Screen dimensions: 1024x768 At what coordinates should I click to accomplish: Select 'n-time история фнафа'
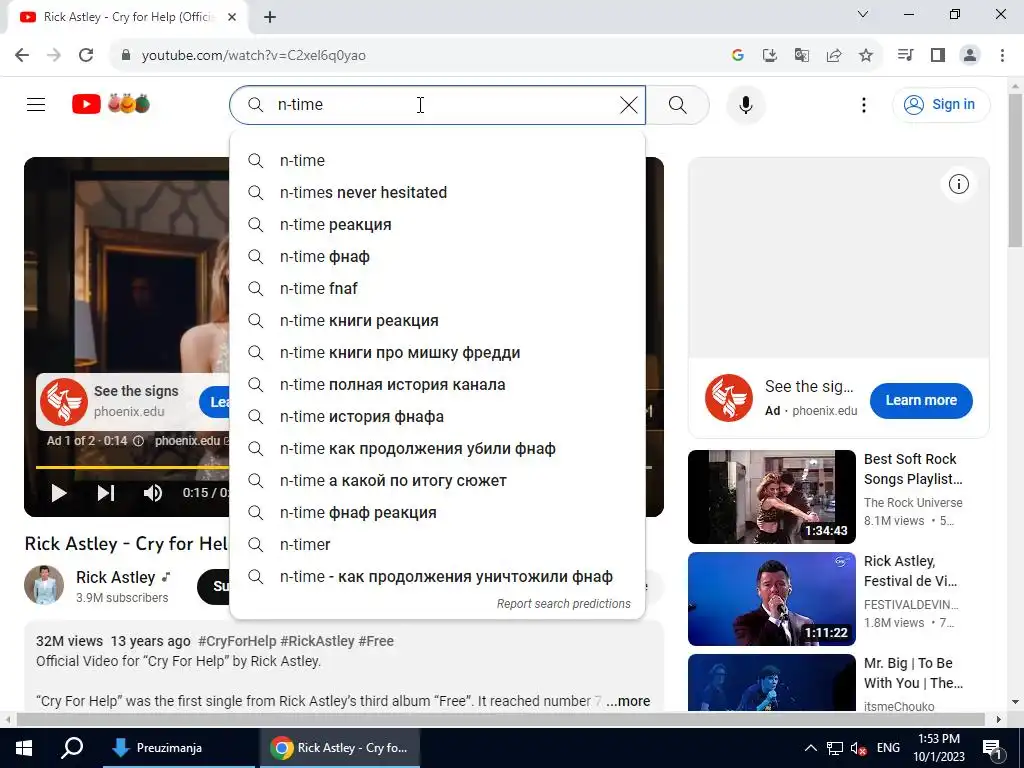click(x=438, y=417)
